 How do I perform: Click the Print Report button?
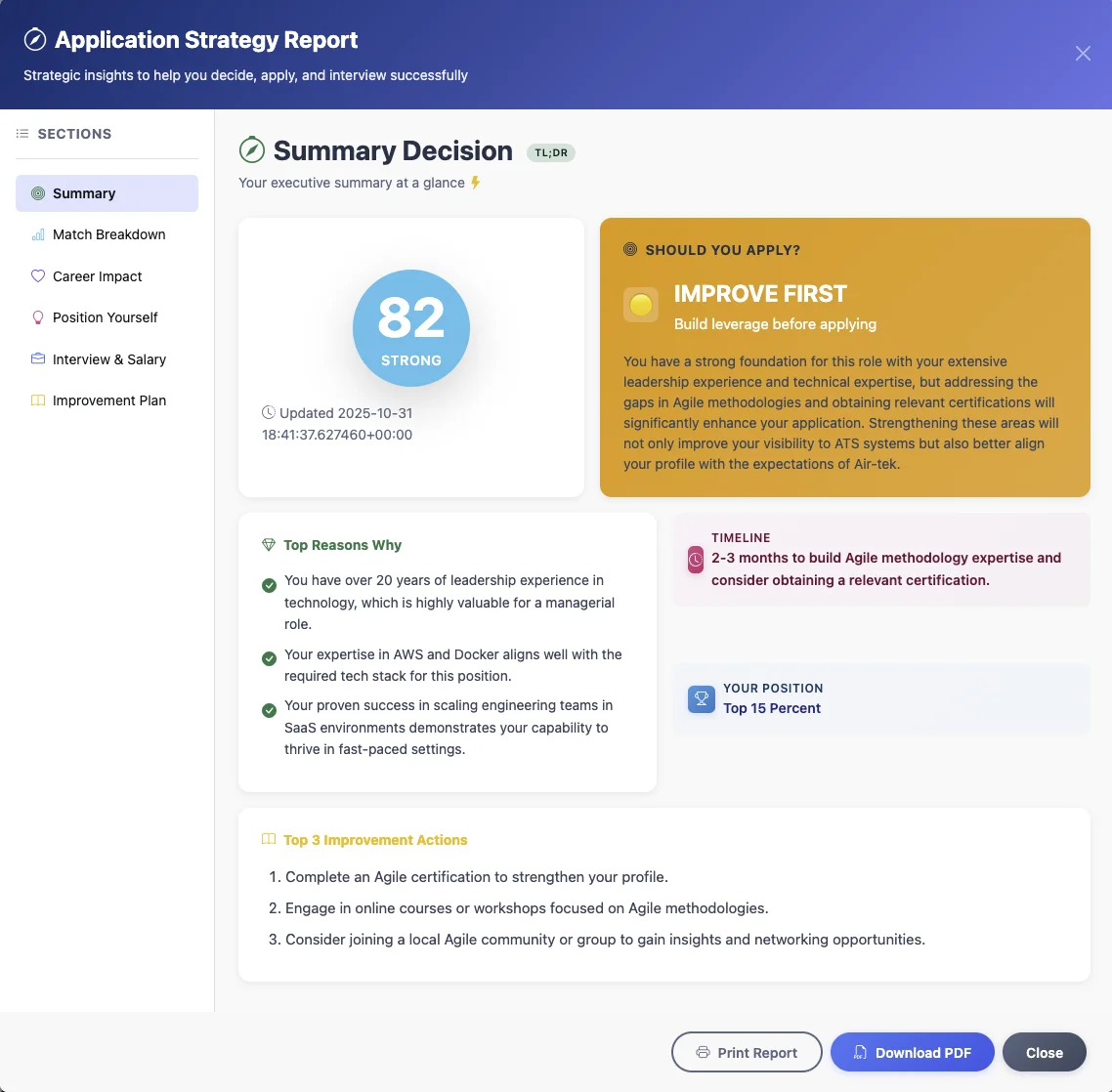coord(746,1052)
